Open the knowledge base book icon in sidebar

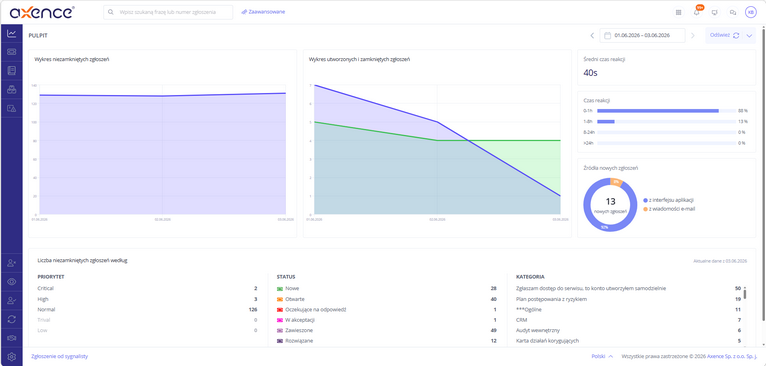click(12, 71)
